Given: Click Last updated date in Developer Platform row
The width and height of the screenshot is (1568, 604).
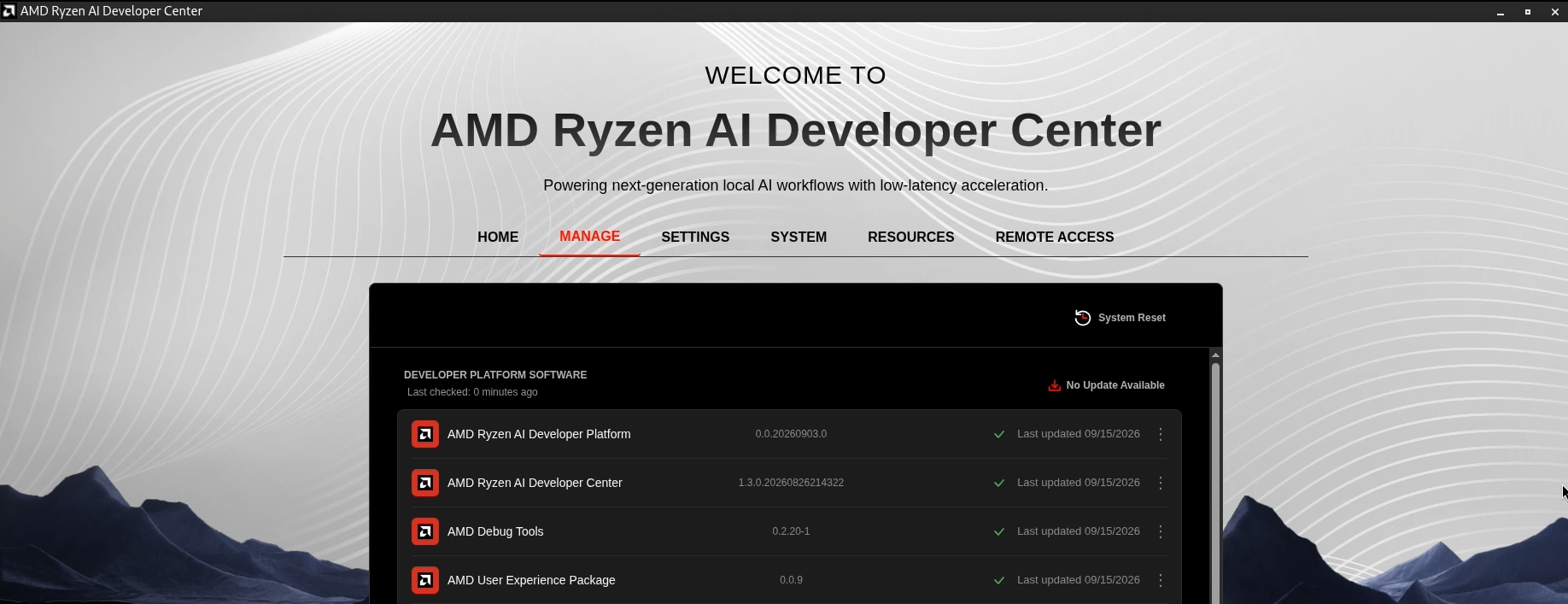Looking at the screenshot, I should [x=1079, y=434].
